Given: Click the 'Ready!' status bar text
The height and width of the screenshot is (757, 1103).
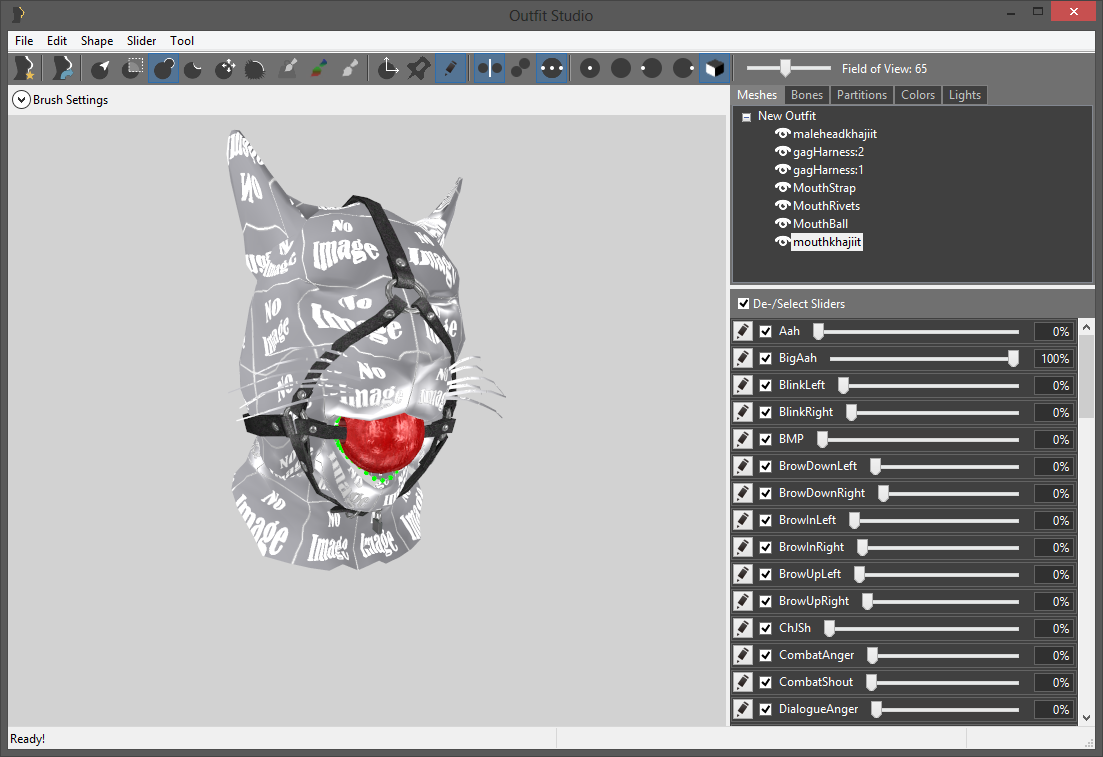Looking at the screenshot, I should click(x=27, y=739).
